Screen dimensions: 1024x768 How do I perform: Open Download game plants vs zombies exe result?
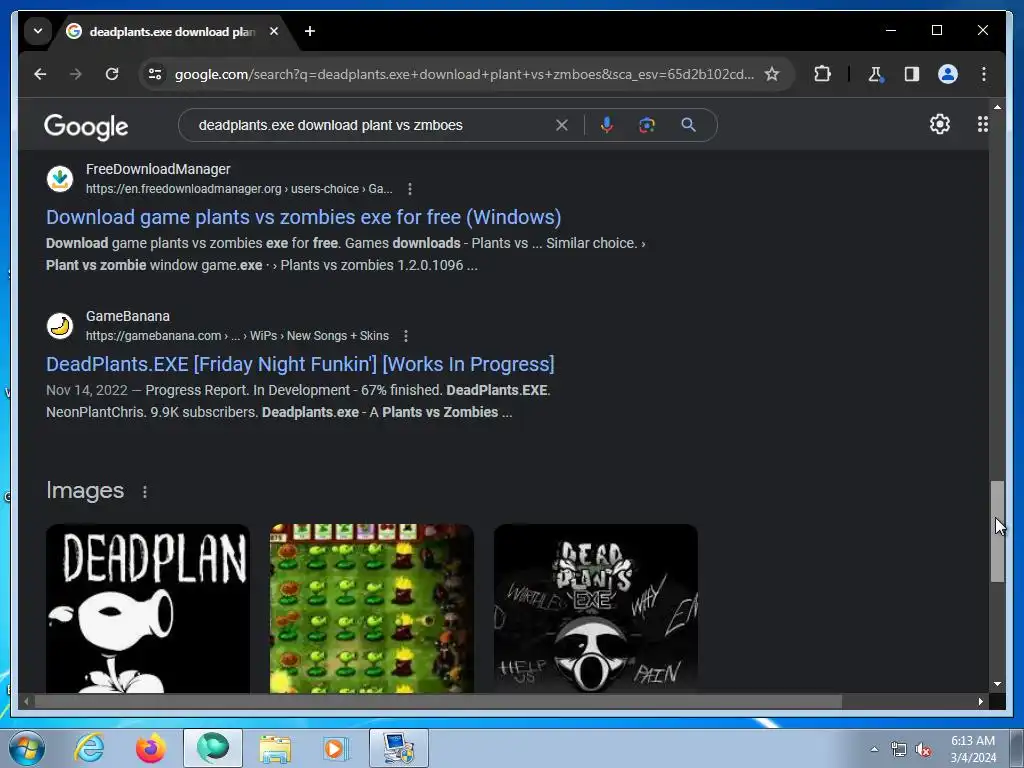tap(304, 217)
